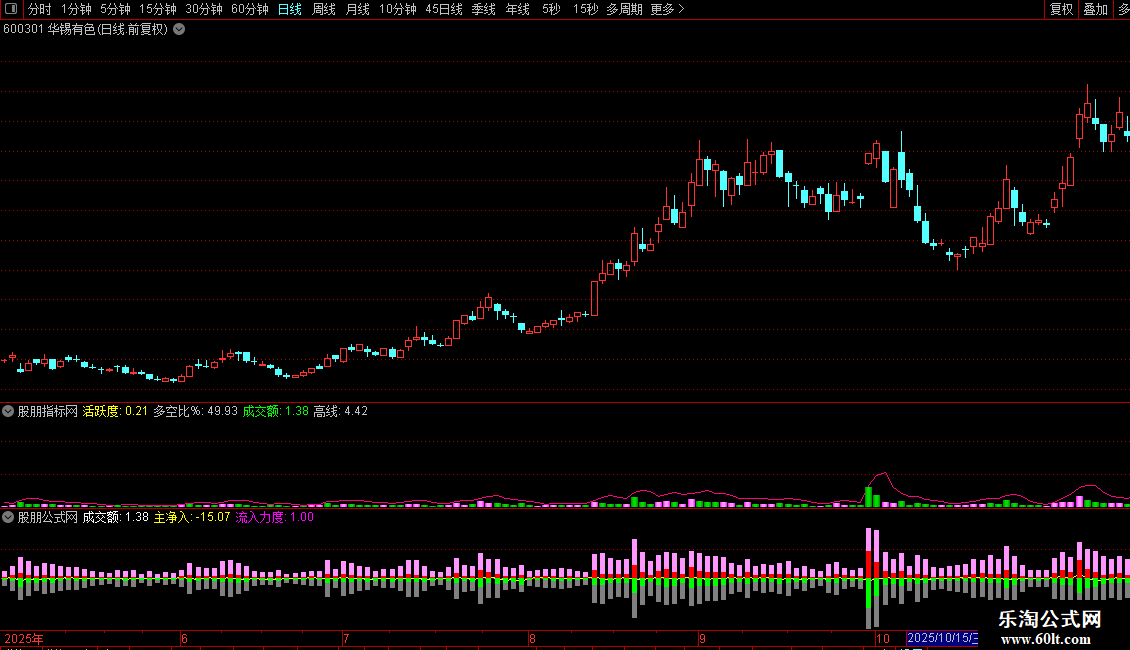The width and height of the screenshot is (1130, 650).
Task: Click the month 6 marker on time axis
Action: [x=184, y=638]
